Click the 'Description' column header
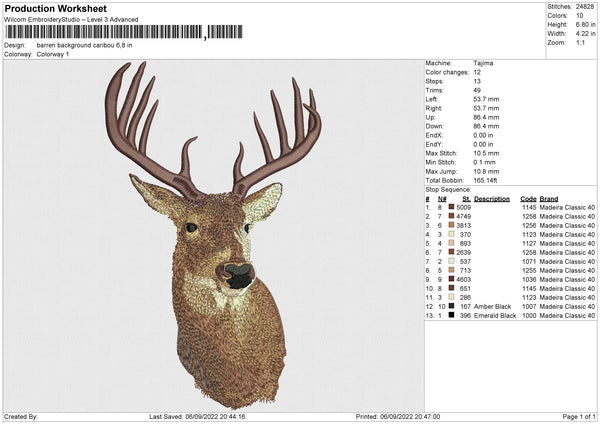This screenshot has height=424, width=600. point(492,199)
